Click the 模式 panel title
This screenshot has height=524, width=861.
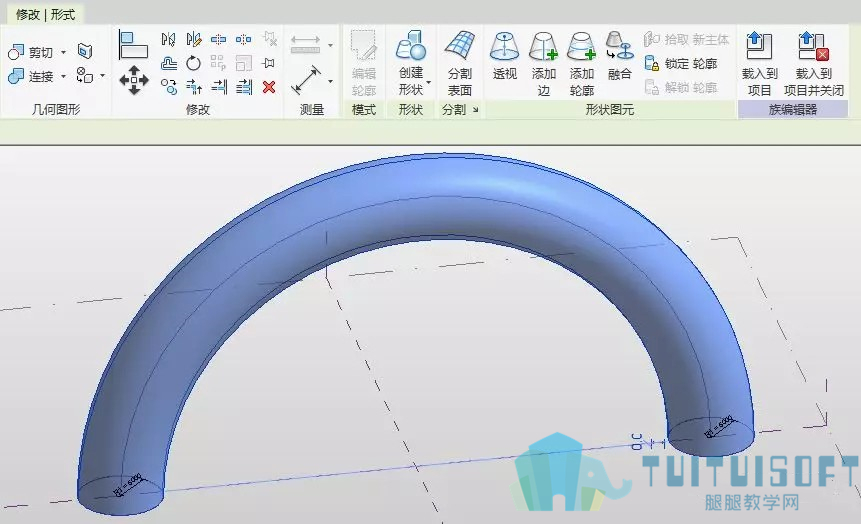(364, 110)
